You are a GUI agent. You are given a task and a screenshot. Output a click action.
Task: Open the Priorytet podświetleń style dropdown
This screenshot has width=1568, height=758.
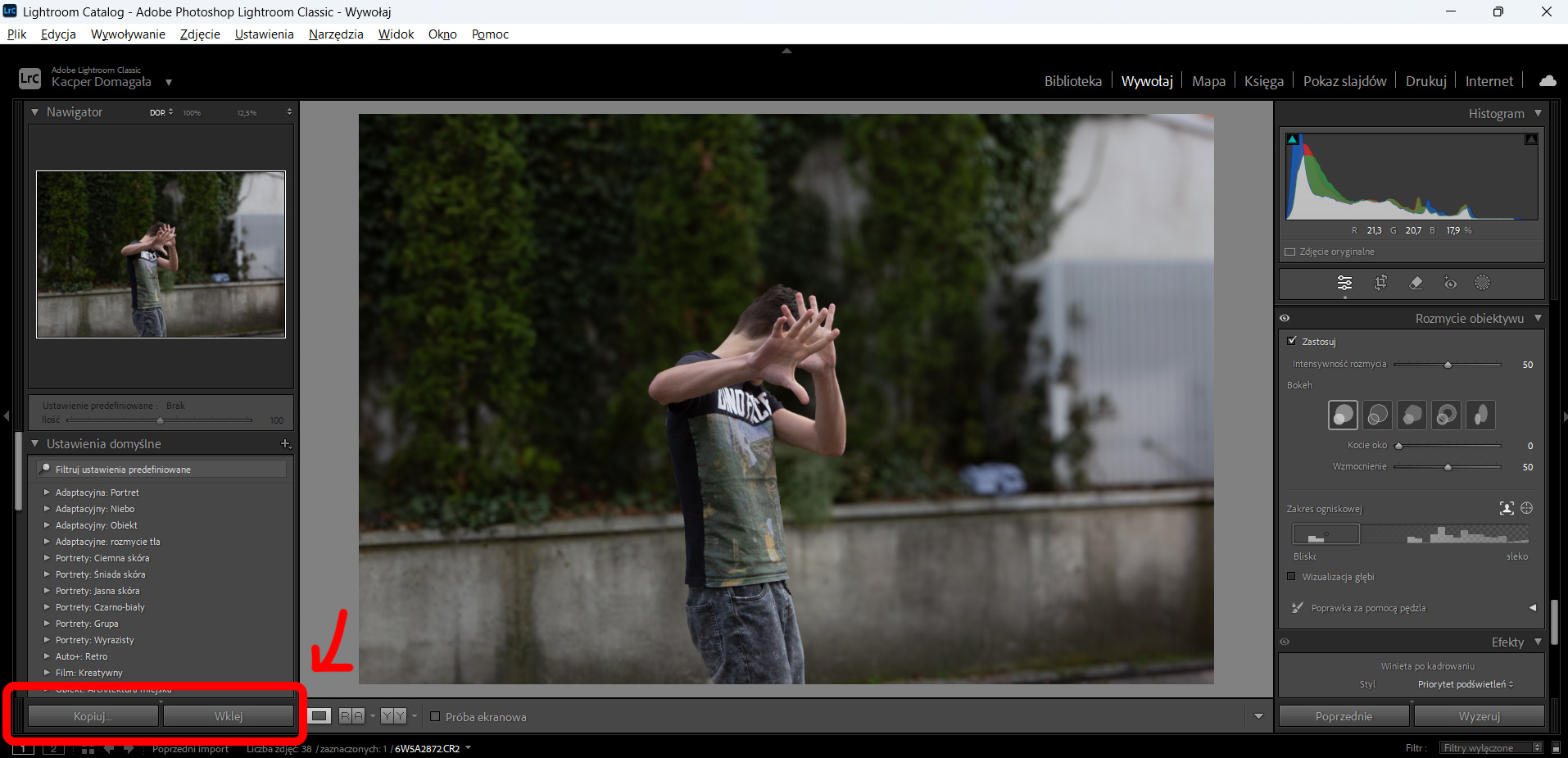coord(1466,684)
